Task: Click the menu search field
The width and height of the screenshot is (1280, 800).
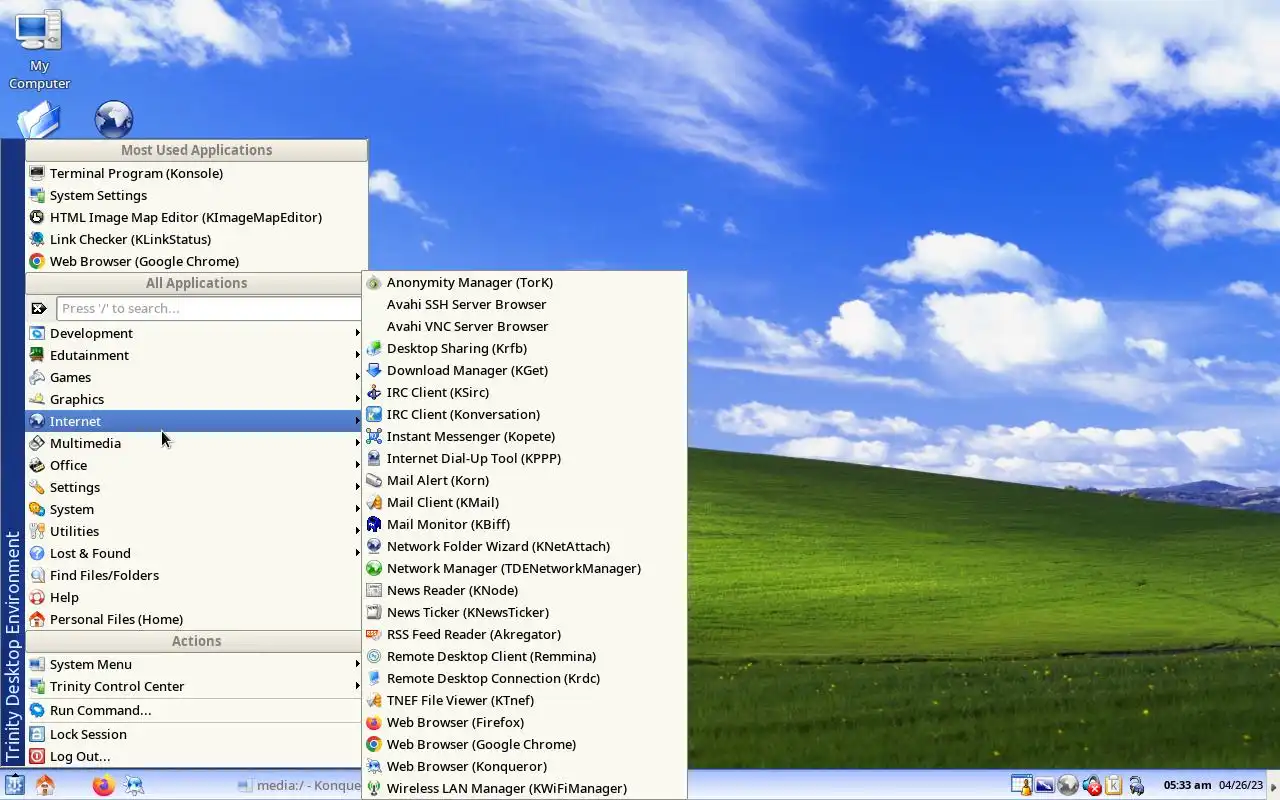Action: point(208,308)
